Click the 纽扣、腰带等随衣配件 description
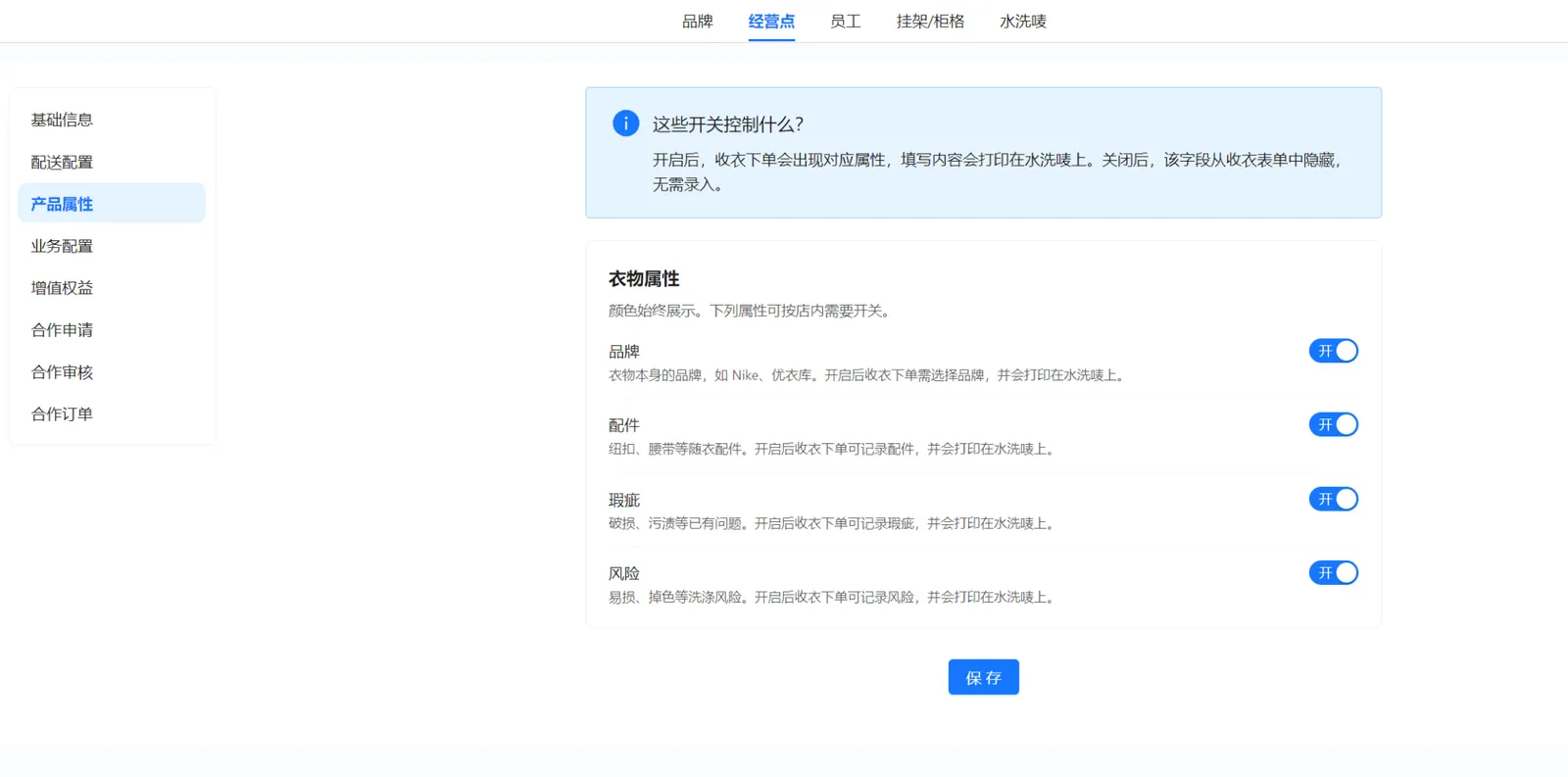The height and width of the screenshot is (777, 1568). tap(834, 449)
